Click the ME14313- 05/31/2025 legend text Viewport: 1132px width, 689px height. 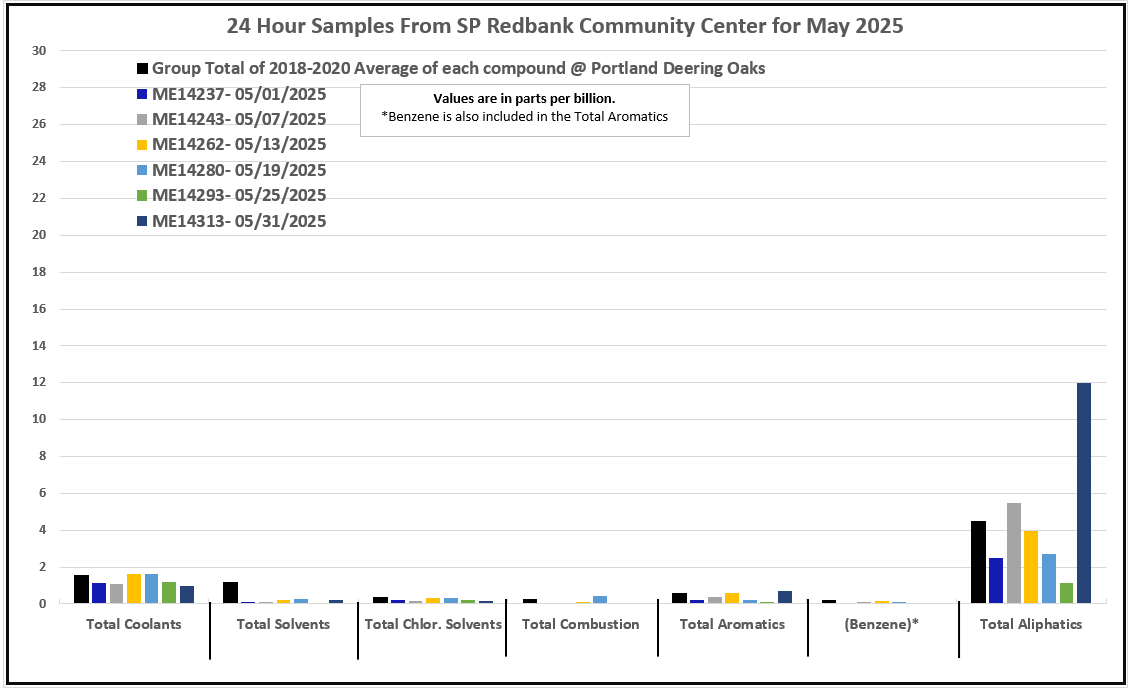[x=239, y=222]
